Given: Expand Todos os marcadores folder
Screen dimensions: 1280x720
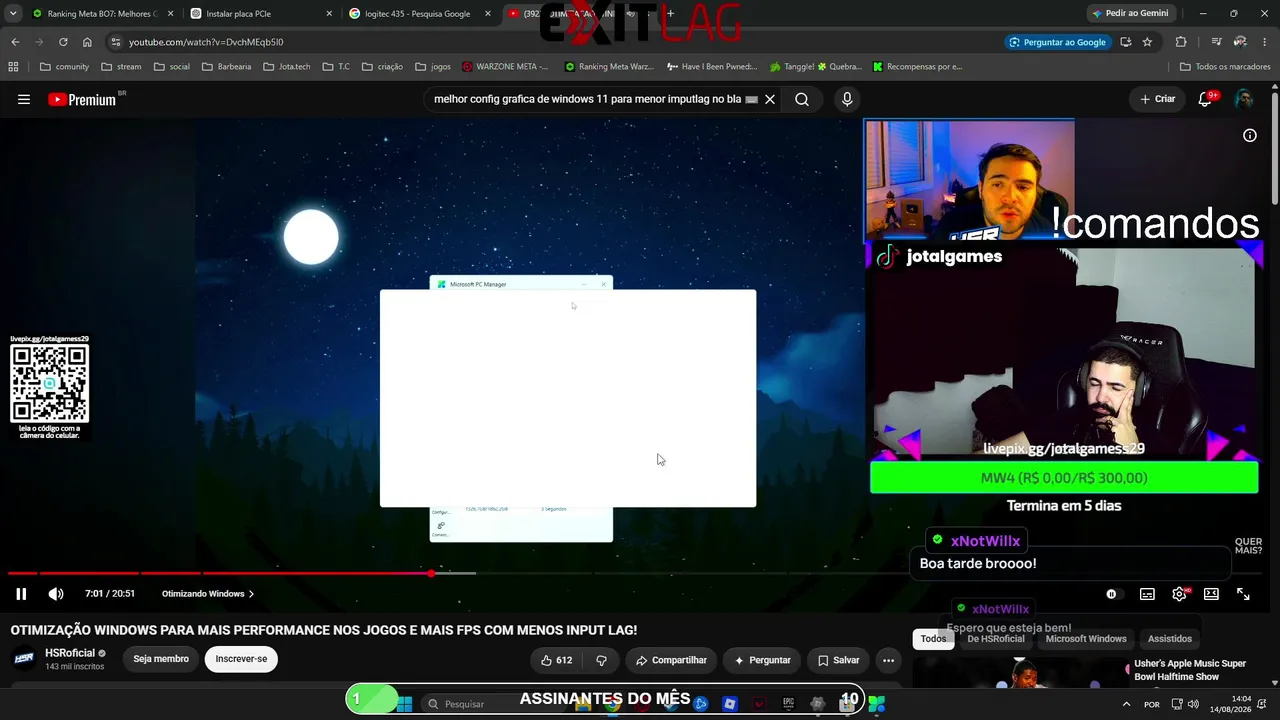Looking at the screenshot, I should tap(1224, 67).
